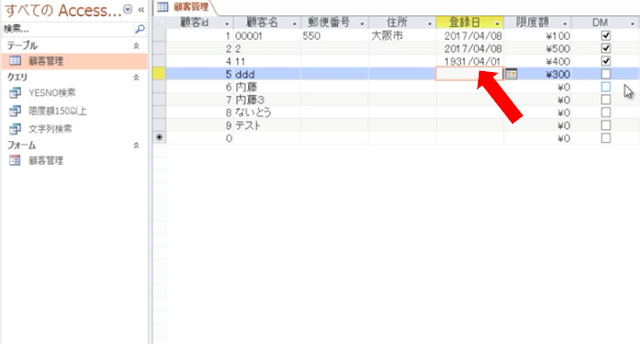Viewport: 640px width, 360px height.
Task: Open the 顧客管理 form icon
Action: 15,160
